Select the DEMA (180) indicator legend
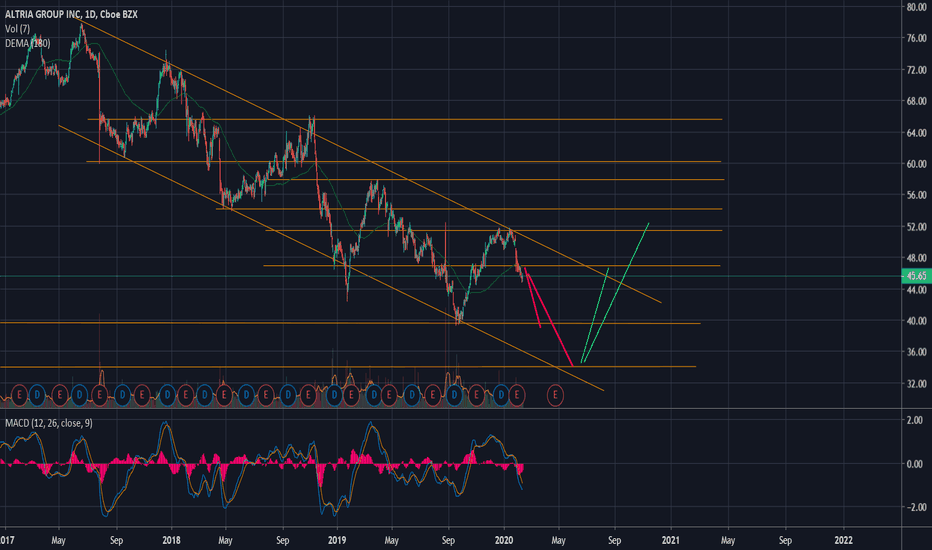 pos(27,43)
